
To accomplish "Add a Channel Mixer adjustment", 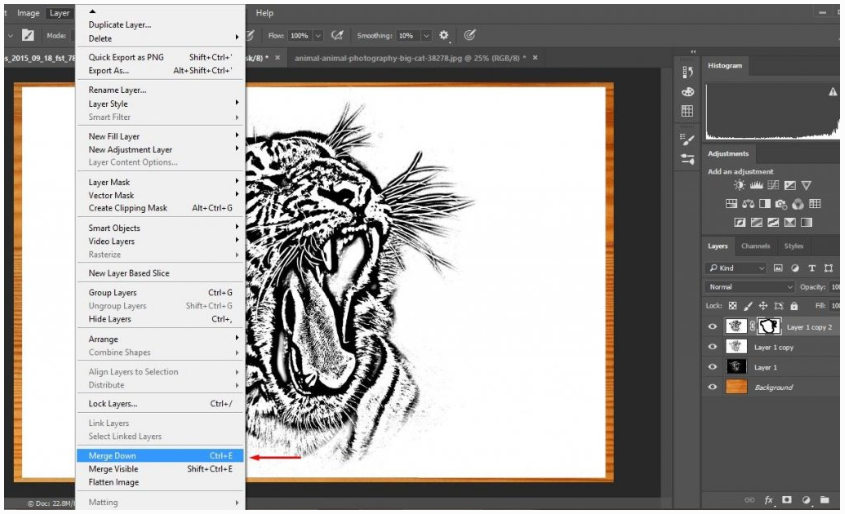I will 798,204.
